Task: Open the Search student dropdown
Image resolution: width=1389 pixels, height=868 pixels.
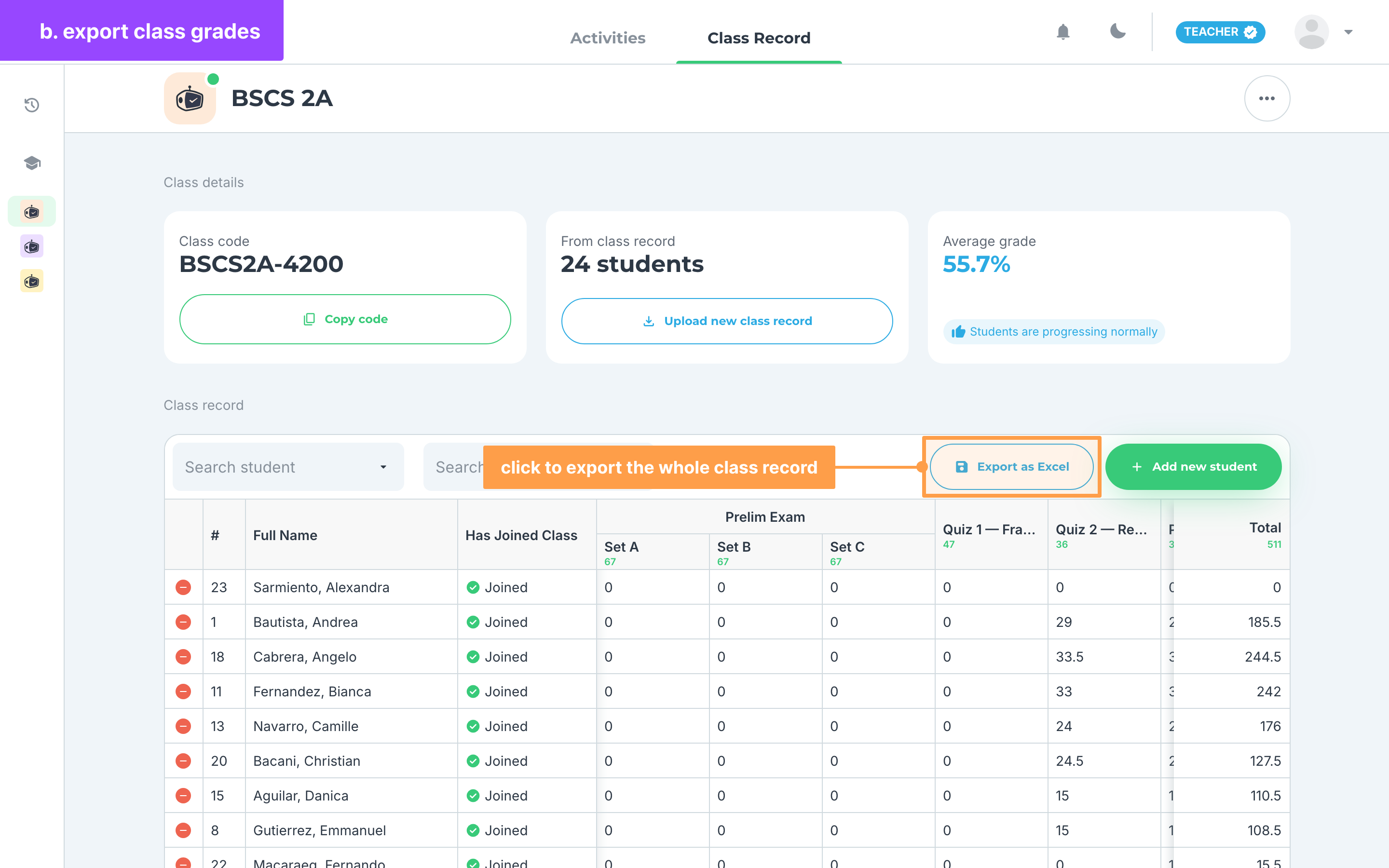Action: click(288, 467)
